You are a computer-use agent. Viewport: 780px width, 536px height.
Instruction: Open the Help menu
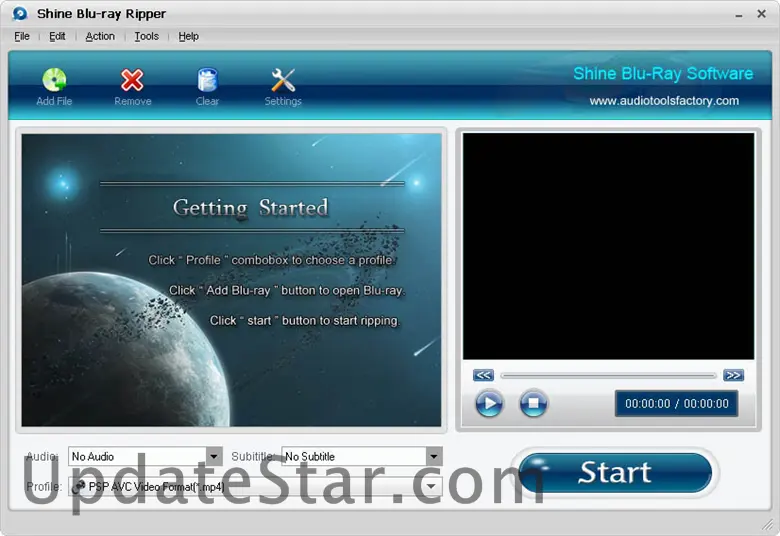(189, 36)
